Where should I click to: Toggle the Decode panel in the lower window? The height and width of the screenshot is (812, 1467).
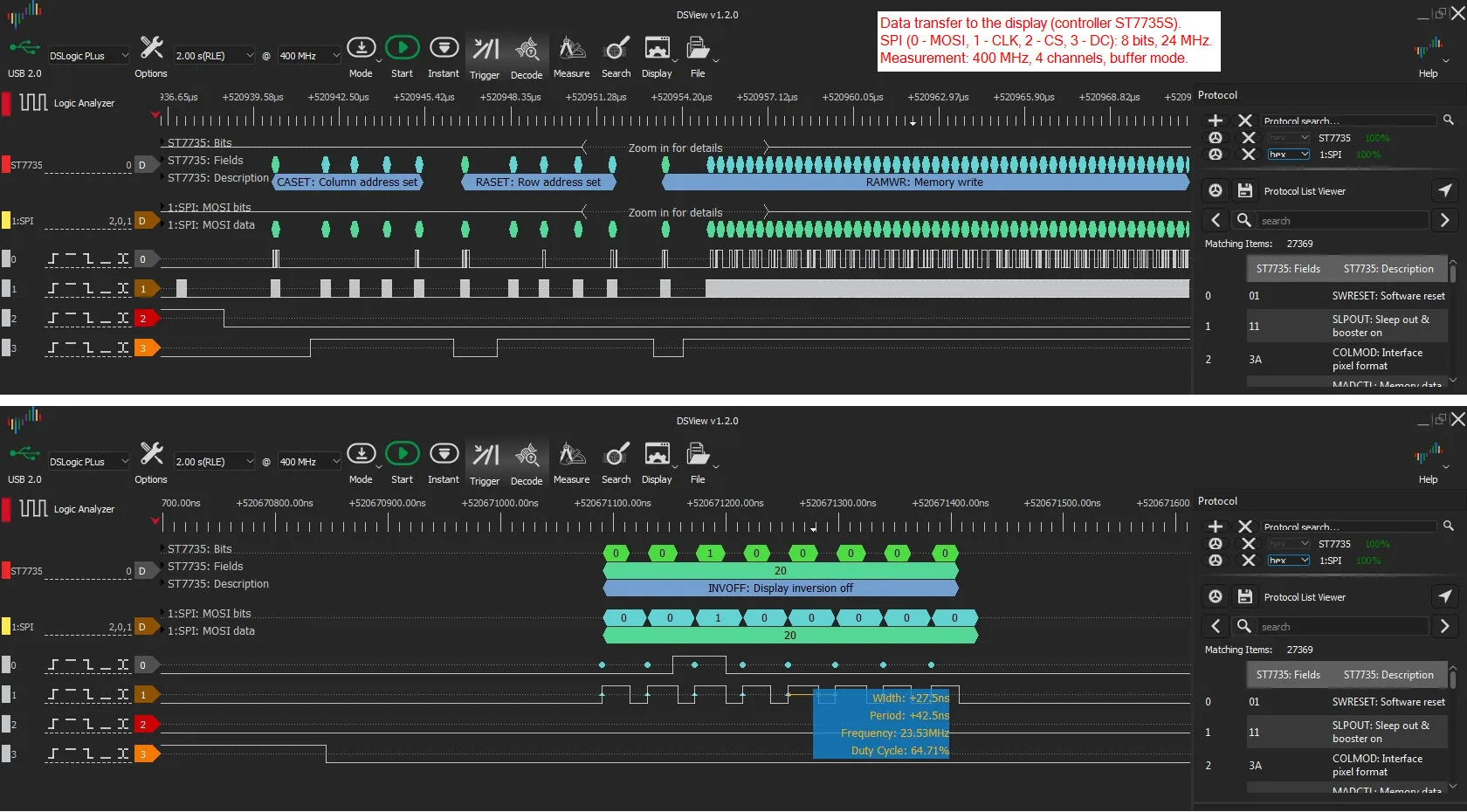(527, 464)
